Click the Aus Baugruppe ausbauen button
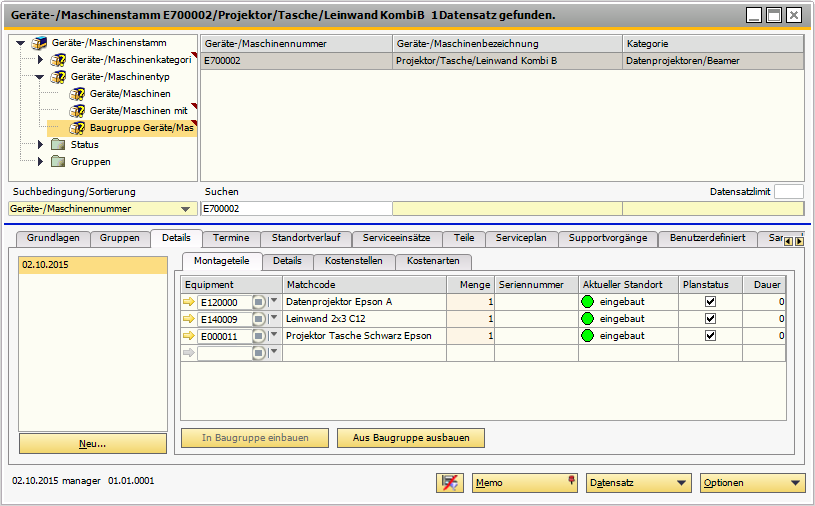Screen dimensions: 815x506 [x=411, y=438]
